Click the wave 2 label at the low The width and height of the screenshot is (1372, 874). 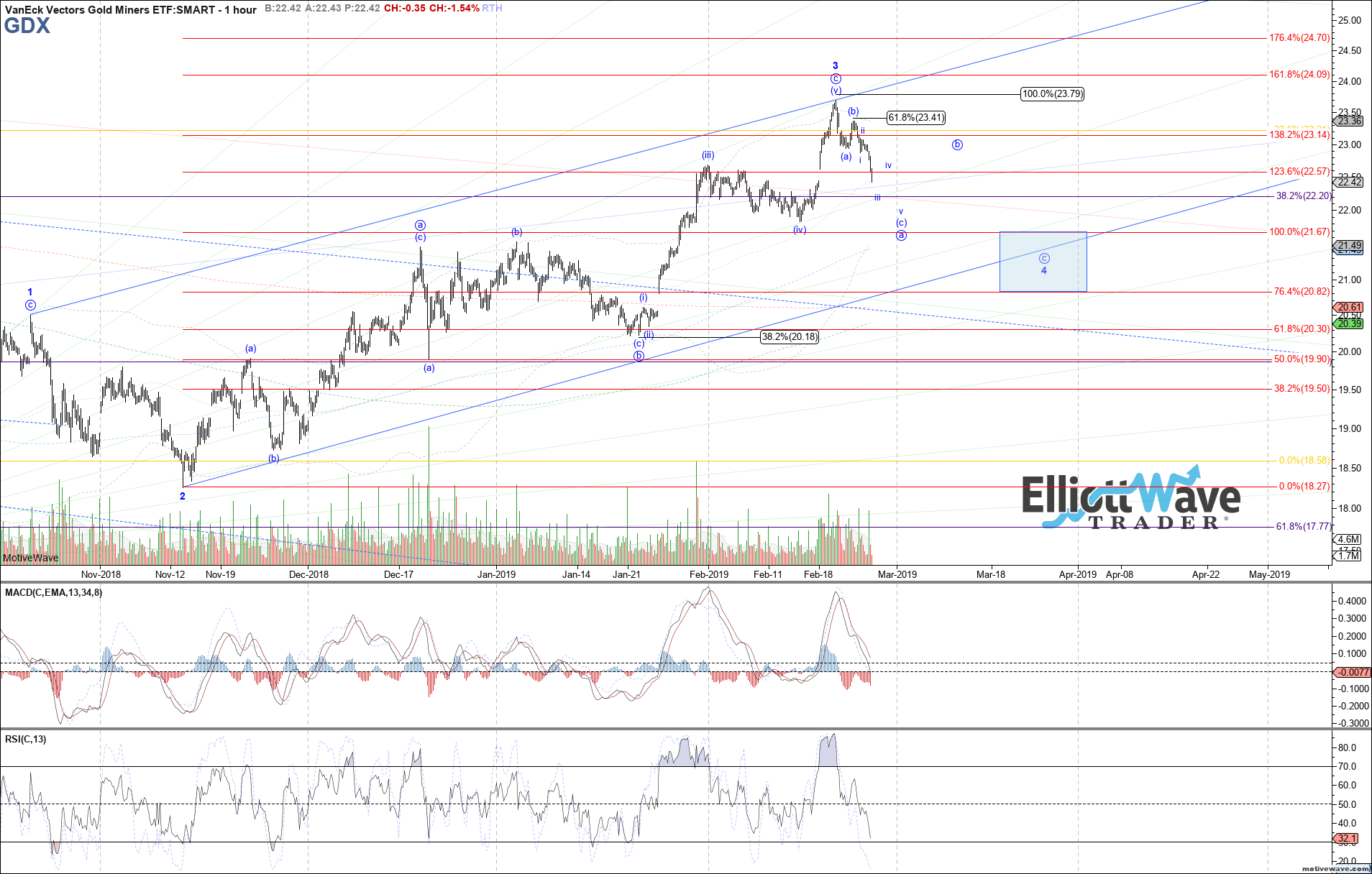click(x=183, y=497)
